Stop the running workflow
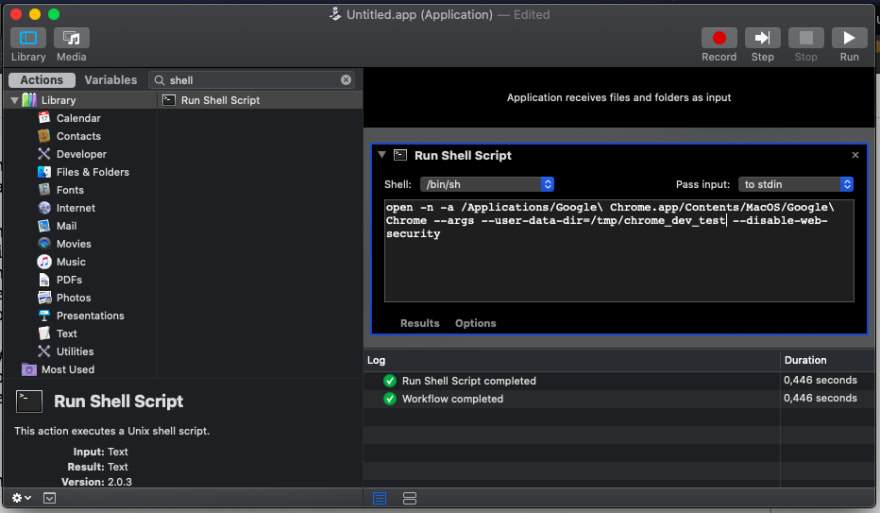This screenshot has width=880, height=513. [x=806, y=38]
